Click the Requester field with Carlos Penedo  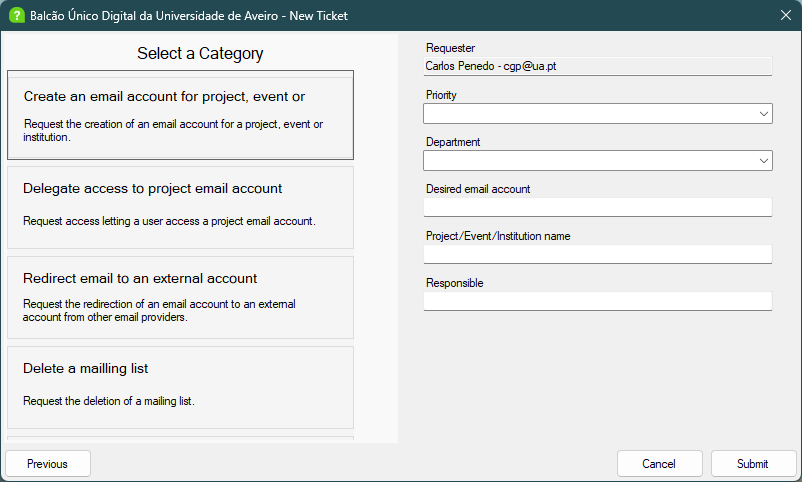click(x=597, y=66)
